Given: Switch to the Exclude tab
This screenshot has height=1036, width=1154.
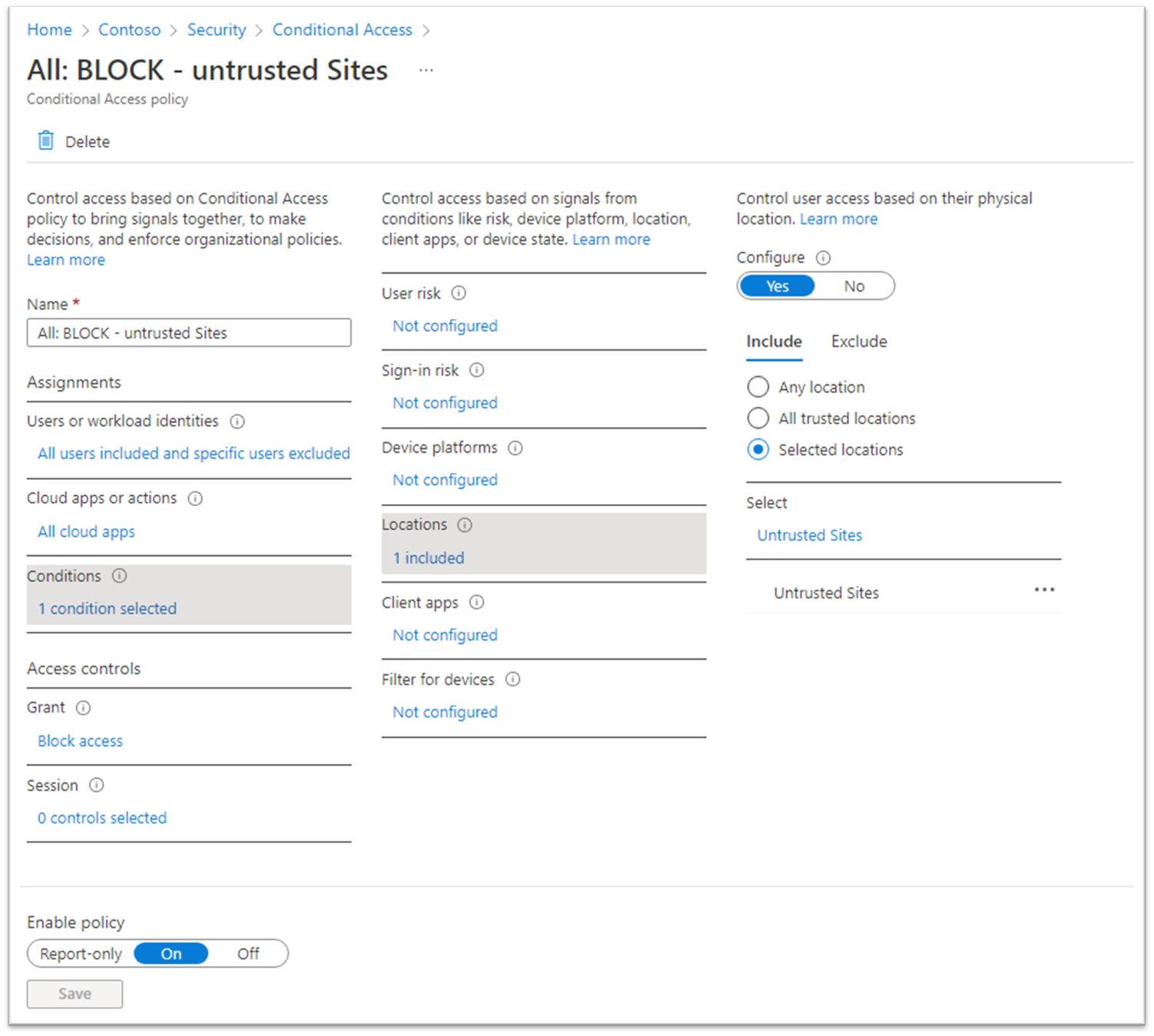Looking at the screenshot, I should 858,342.
